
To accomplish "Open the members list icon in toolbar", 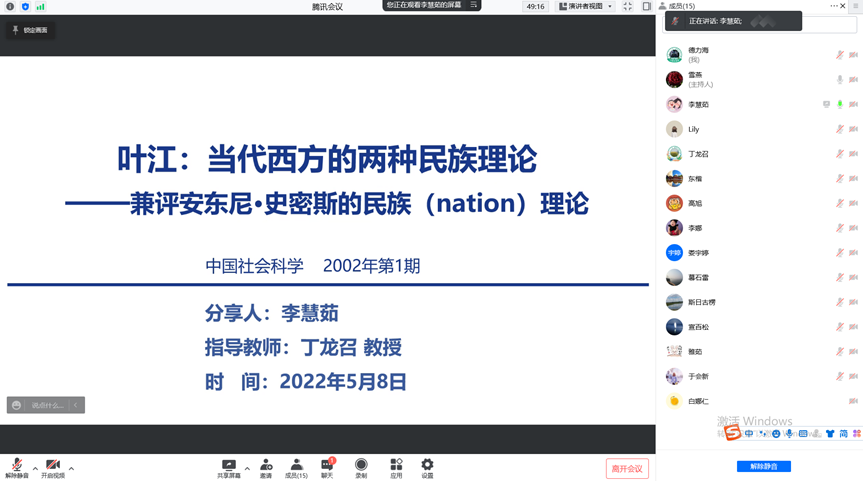I will (296, 467).
